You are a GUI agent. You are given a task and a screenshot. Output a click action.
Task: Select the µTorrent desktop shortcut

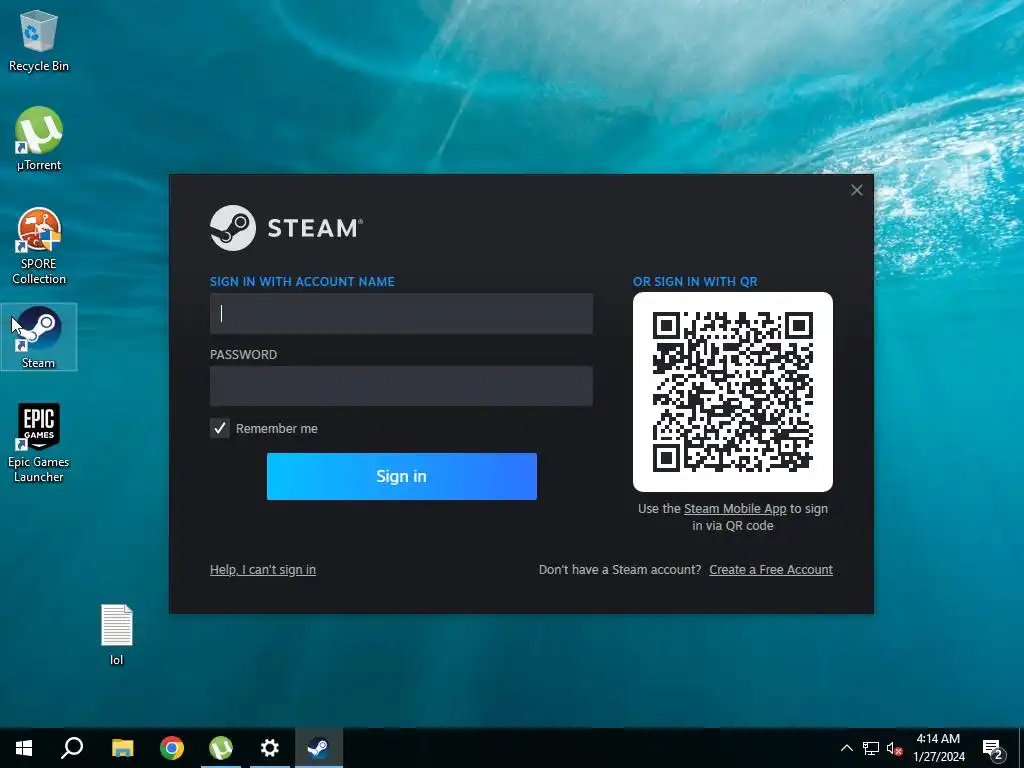(39, 138)
